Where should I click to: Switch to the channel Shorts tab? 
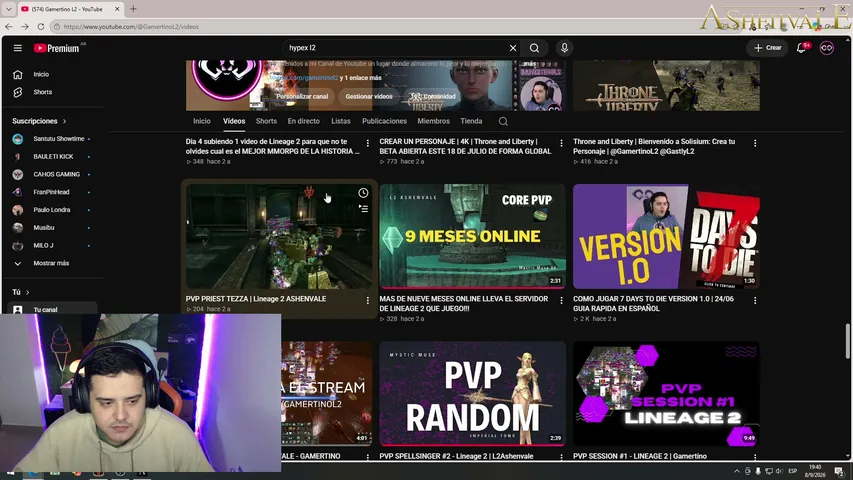pos(266,121)
